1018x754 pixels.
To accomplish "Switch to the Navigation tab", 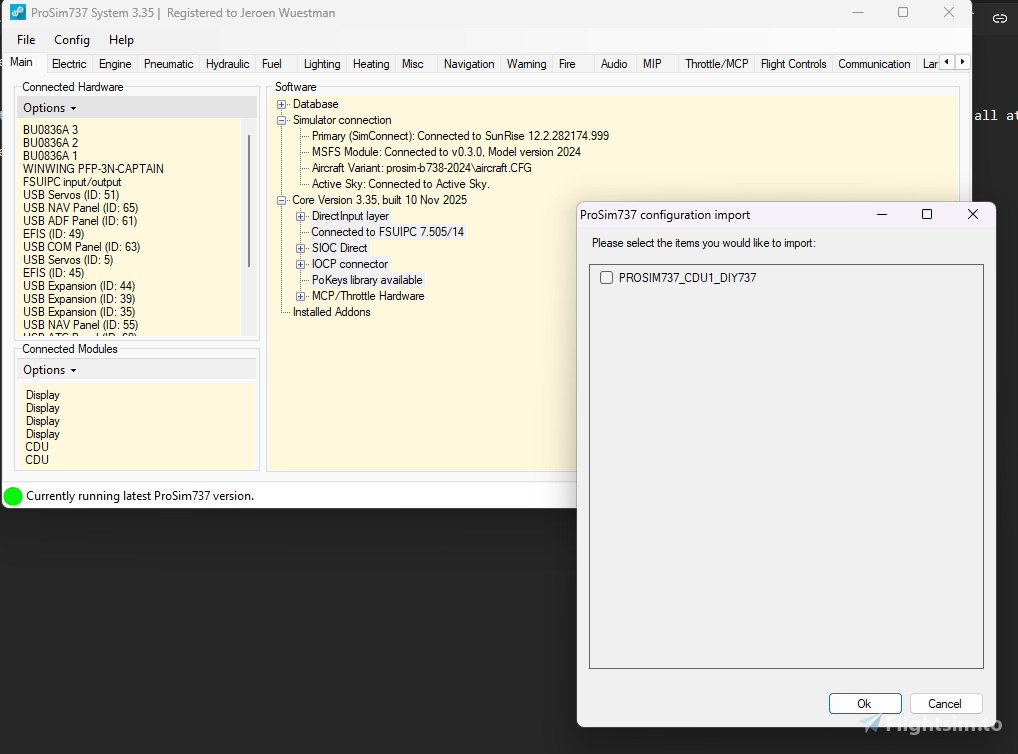I will [468, 62].
